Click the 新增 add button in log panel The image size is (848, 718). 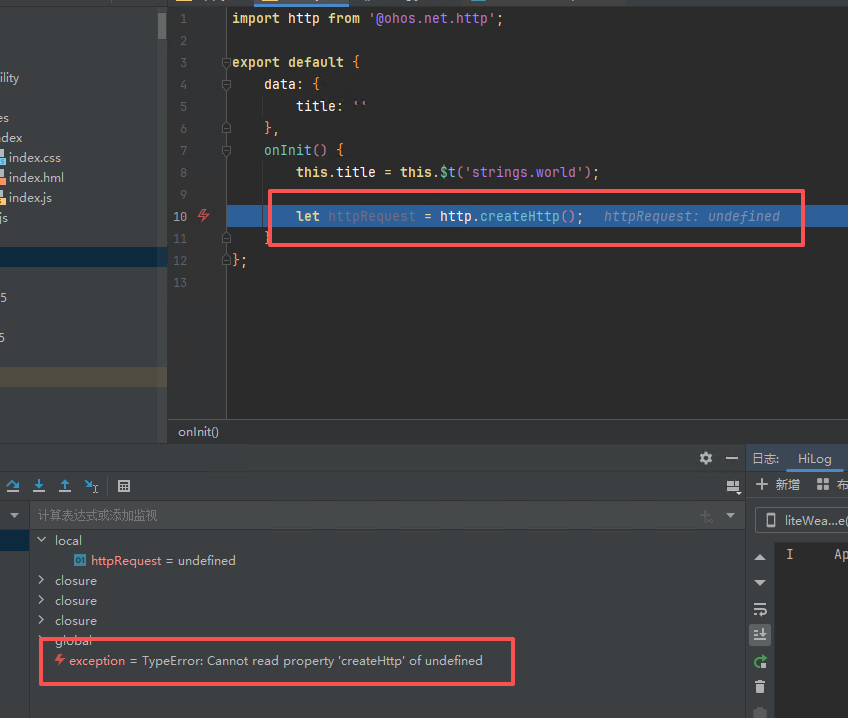click(778, 485)
